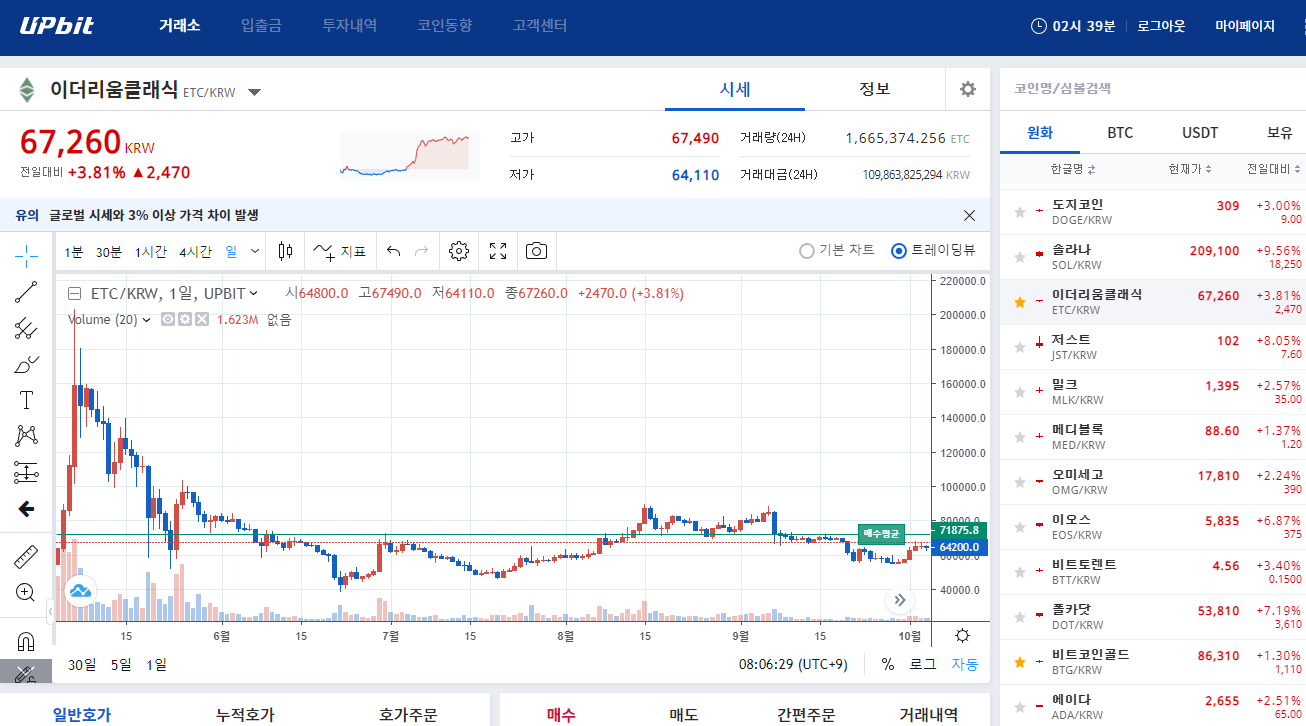The height and width of the screenshot is (726, 1306).
Task: Open the Volume indicator settings gear
Action: coord(185,320)
